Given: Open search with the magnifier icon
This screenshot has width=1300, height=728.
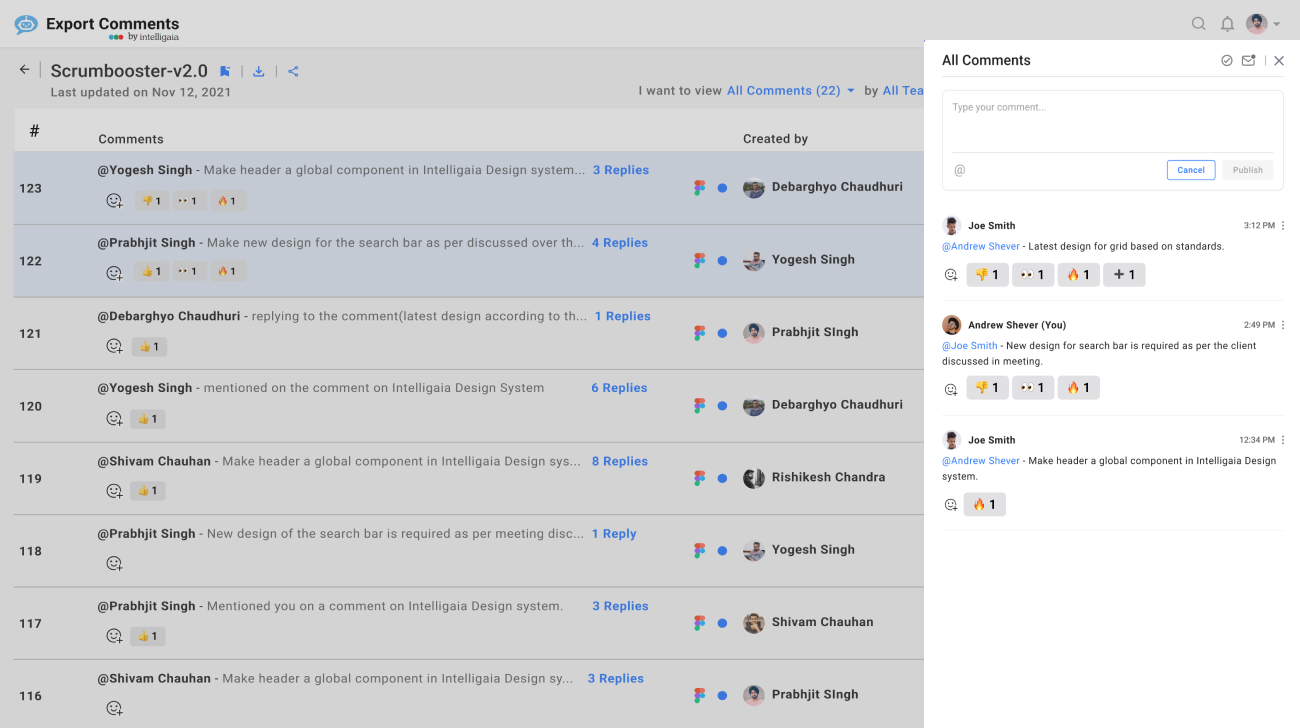Looking at the screenshot, I should [1198, 24].
